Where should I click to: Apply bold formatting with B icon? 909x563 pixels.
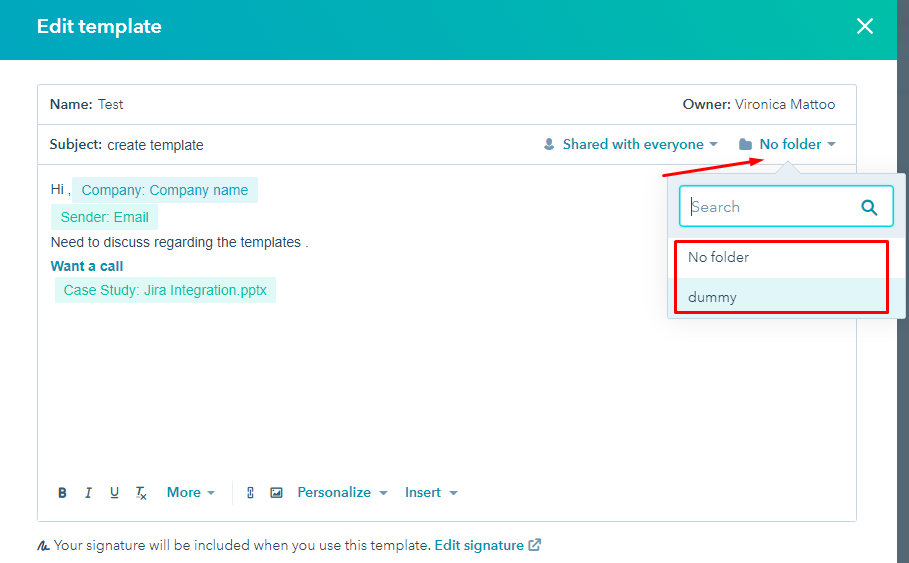[x=62, y=493]
